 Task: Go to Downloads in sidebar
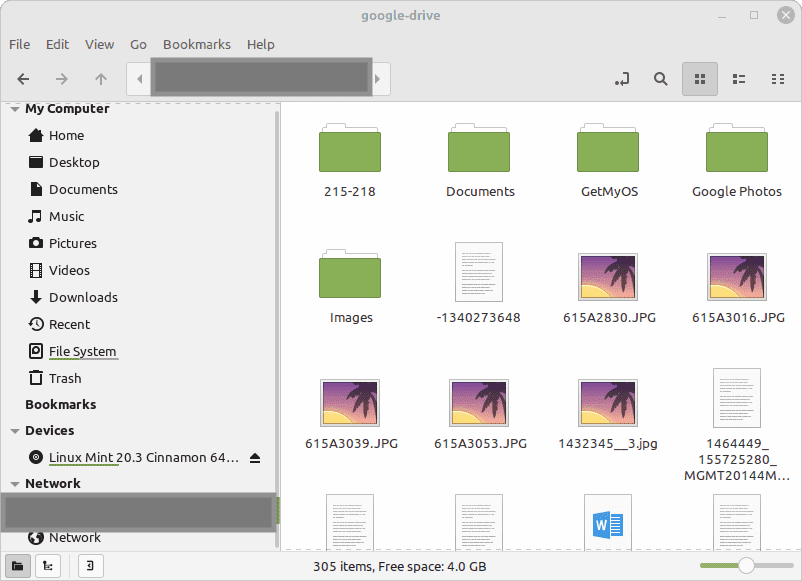click(83, 297)
